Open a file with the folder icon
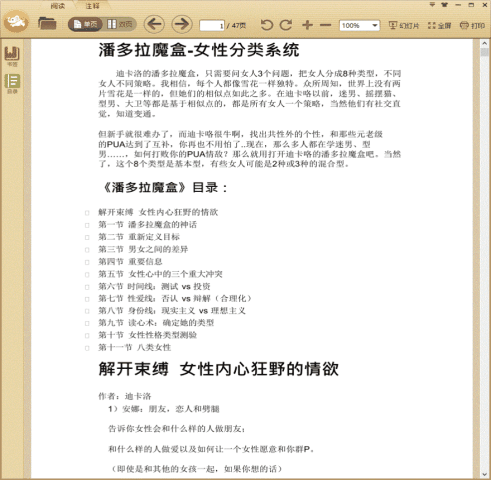Image resolution: width=491 pixels, height=480 pixels. point(47,24)
